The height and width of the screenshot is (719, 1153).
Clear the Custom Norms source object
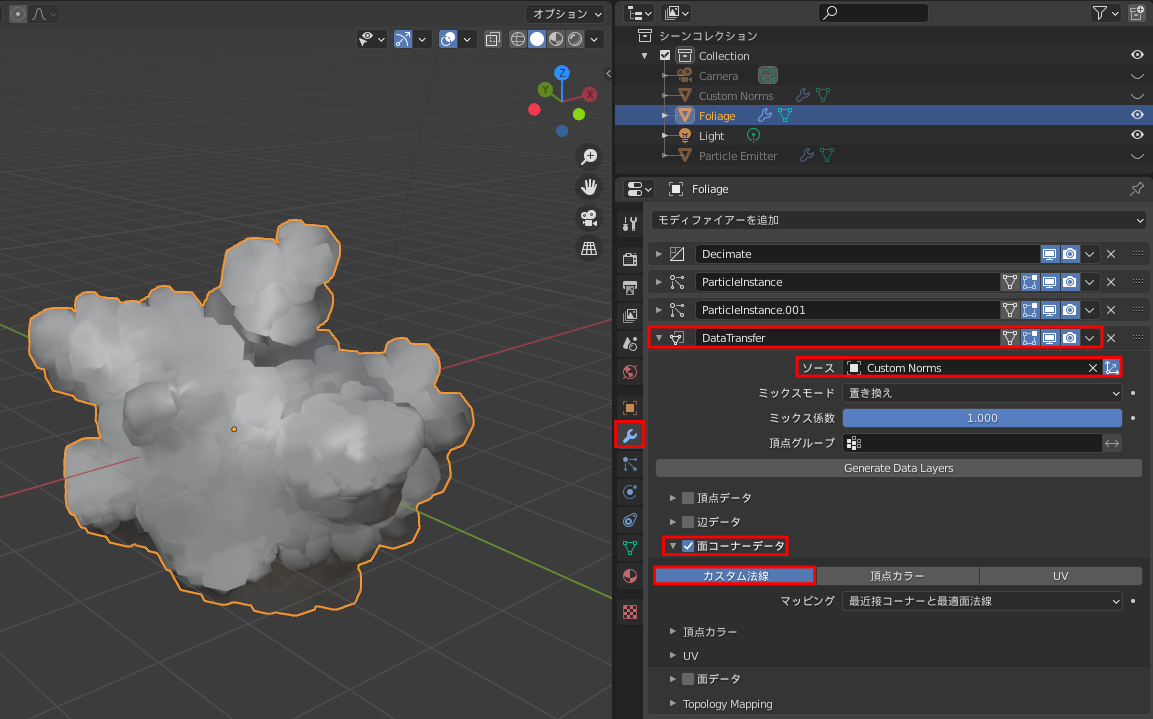click(x=1093, y=368)
